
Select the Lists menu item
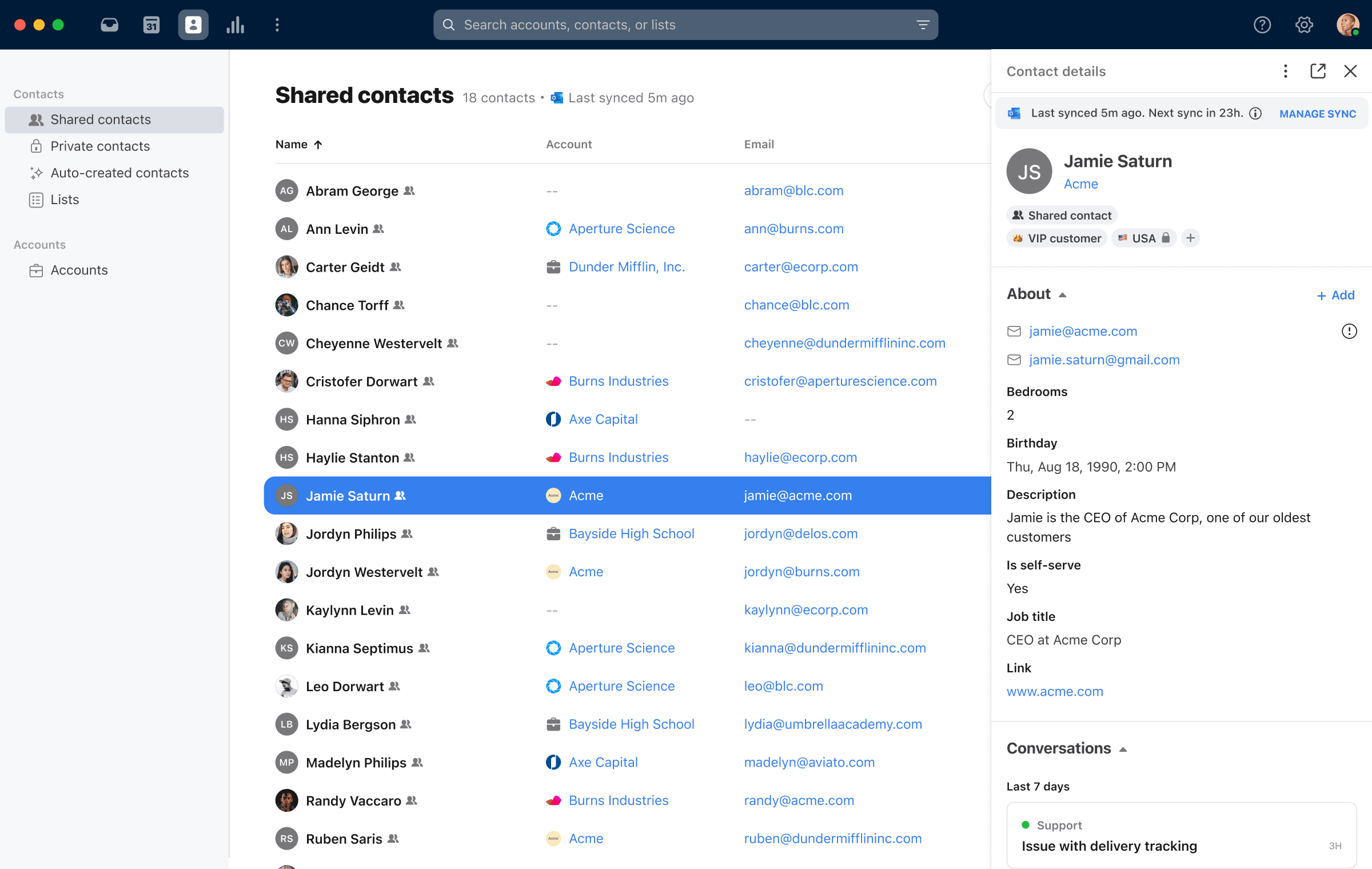click(x=64, y=199)
